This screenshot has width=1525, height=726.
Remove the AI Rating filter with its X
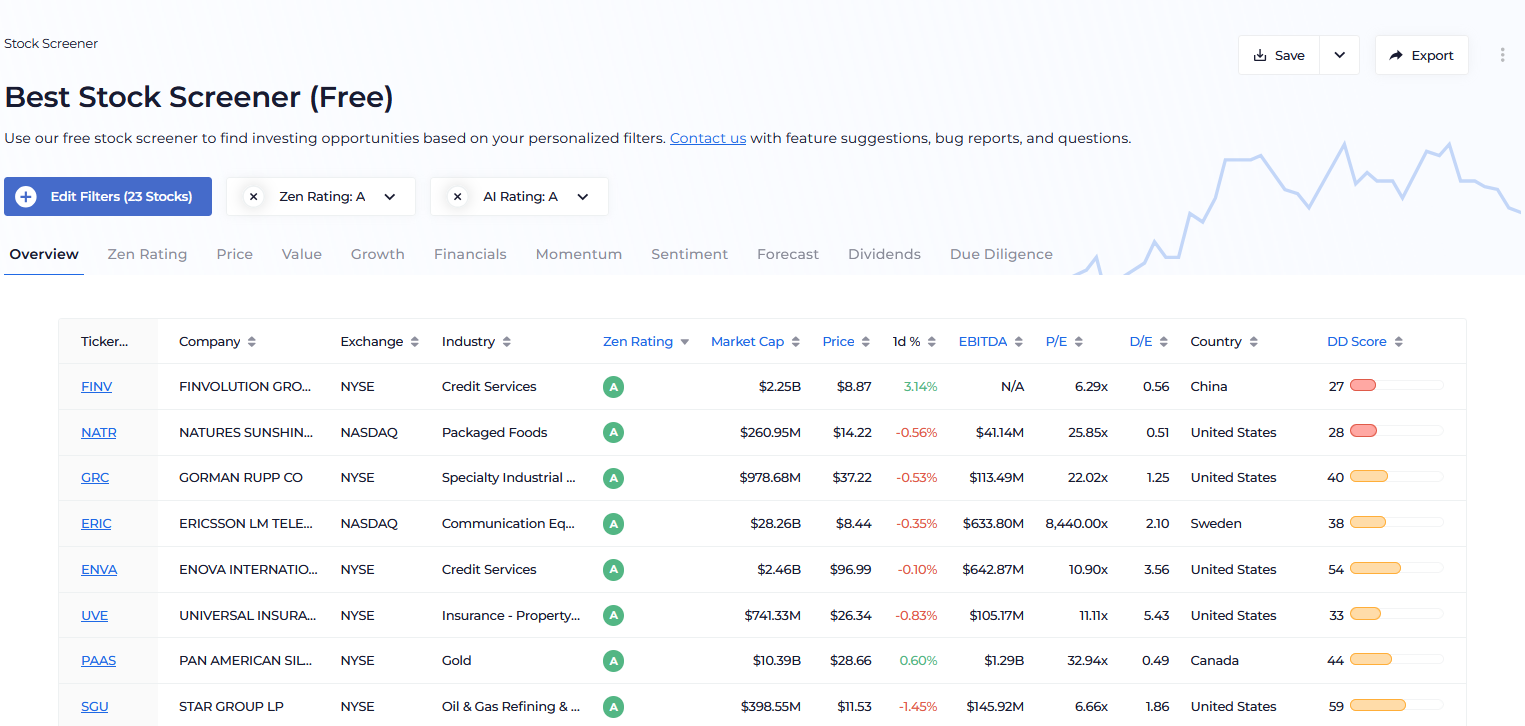458,196
